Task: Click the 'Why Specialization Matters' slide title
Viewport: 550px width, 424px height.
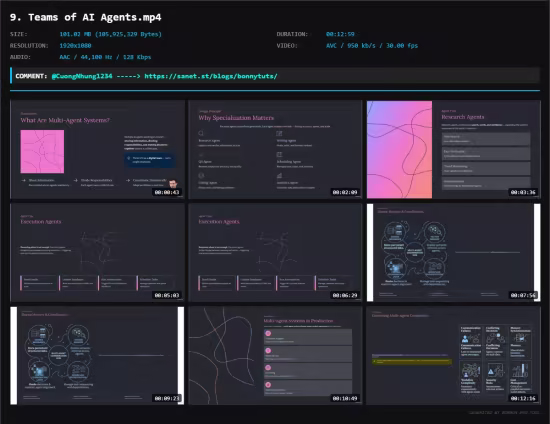Action: [236, 118]
